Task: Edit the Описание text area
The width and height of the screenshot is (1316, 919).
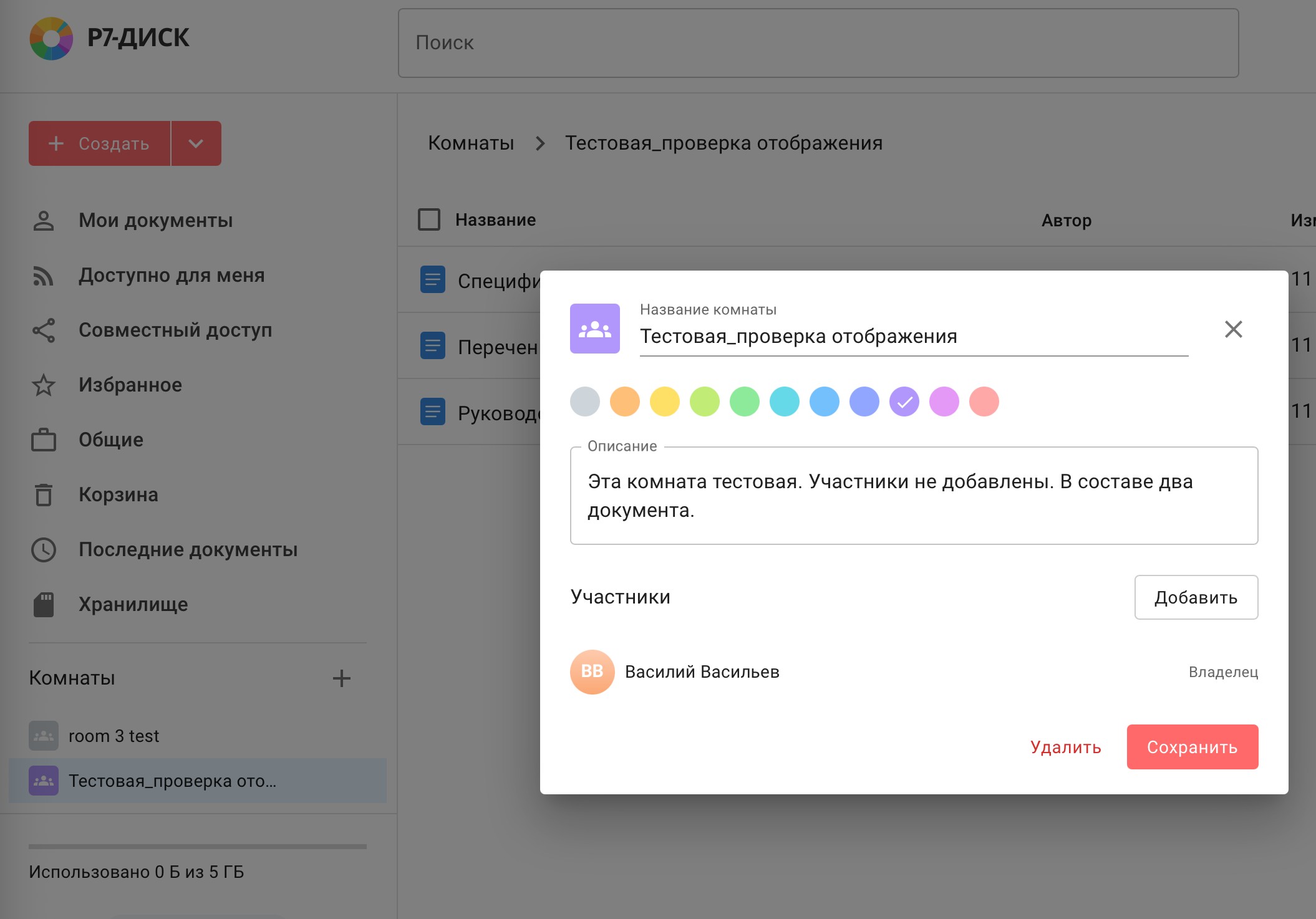Action: click(x=914, y=496)
